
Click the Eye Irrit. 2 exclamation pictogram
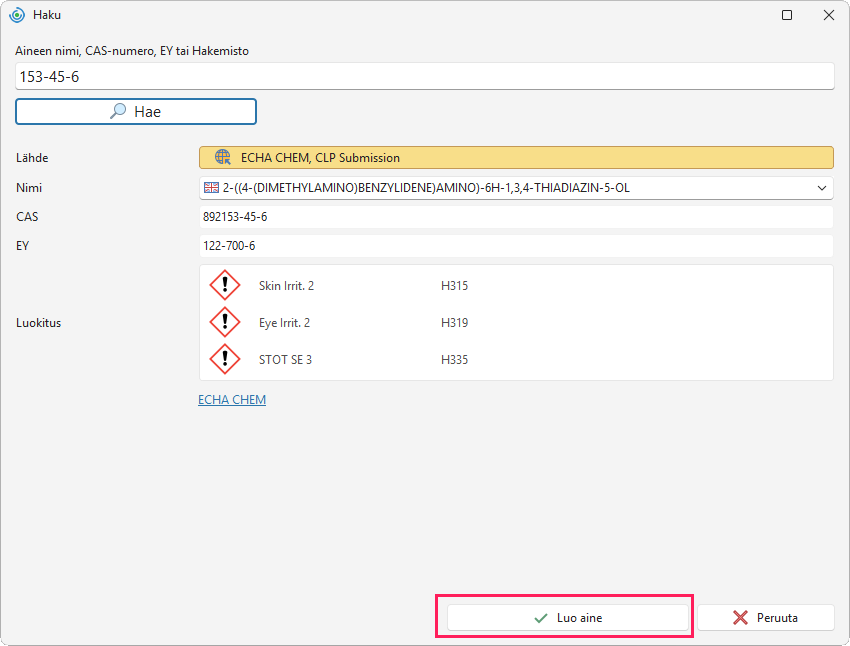225,322
